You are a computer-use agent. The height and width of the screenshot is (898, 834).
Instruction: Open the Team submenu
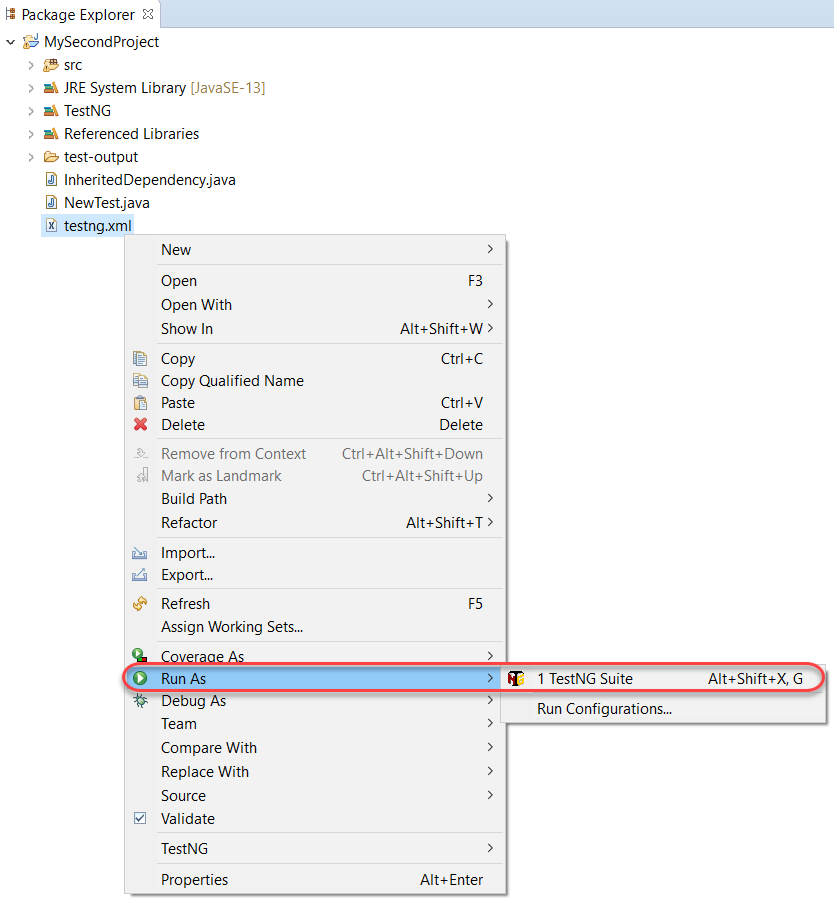click(314, 724)
